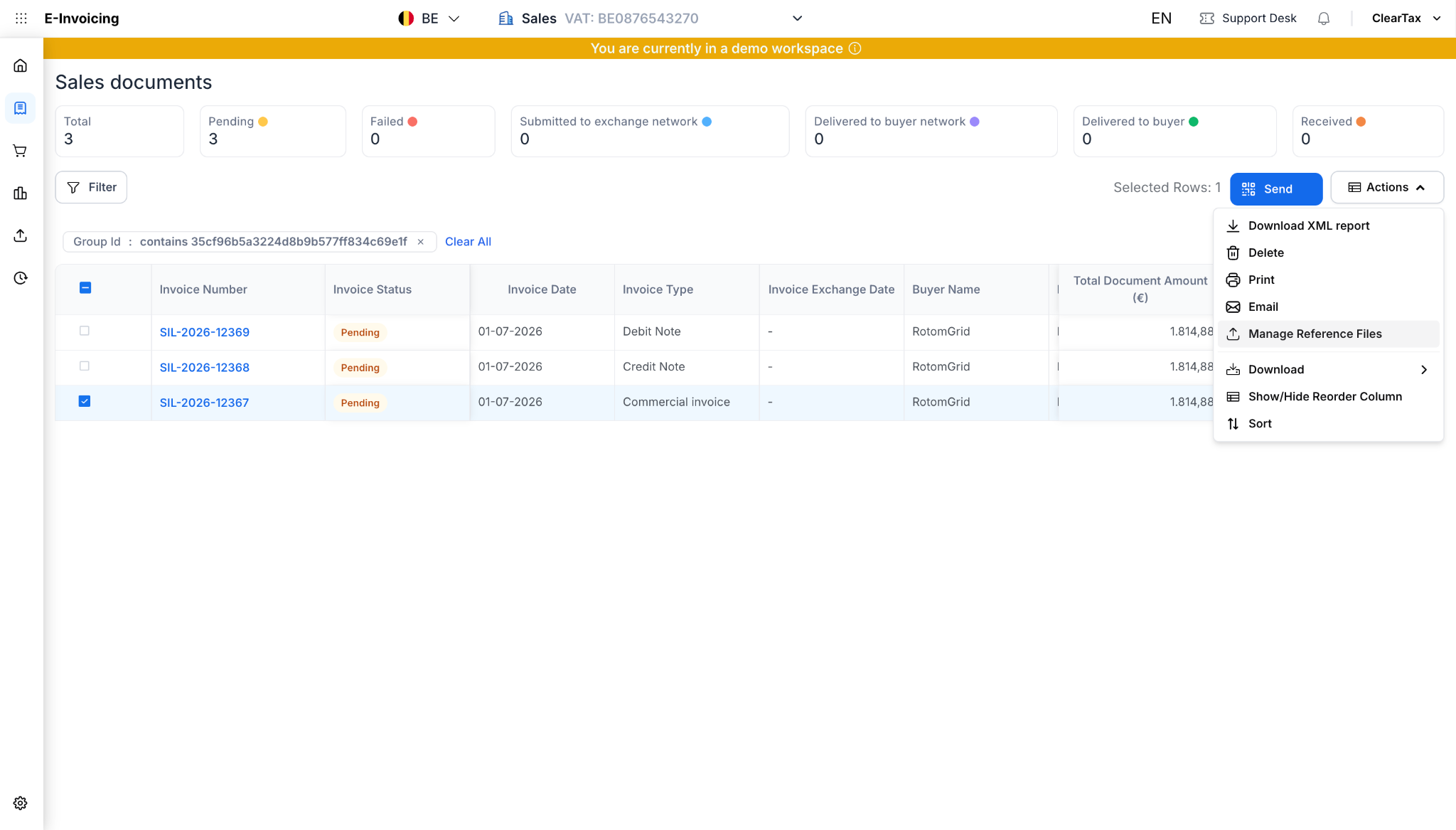Check the box for invoice SIL-2026-12368
The width and height of the screenshot is (1456, 830).
click(85, 366)
